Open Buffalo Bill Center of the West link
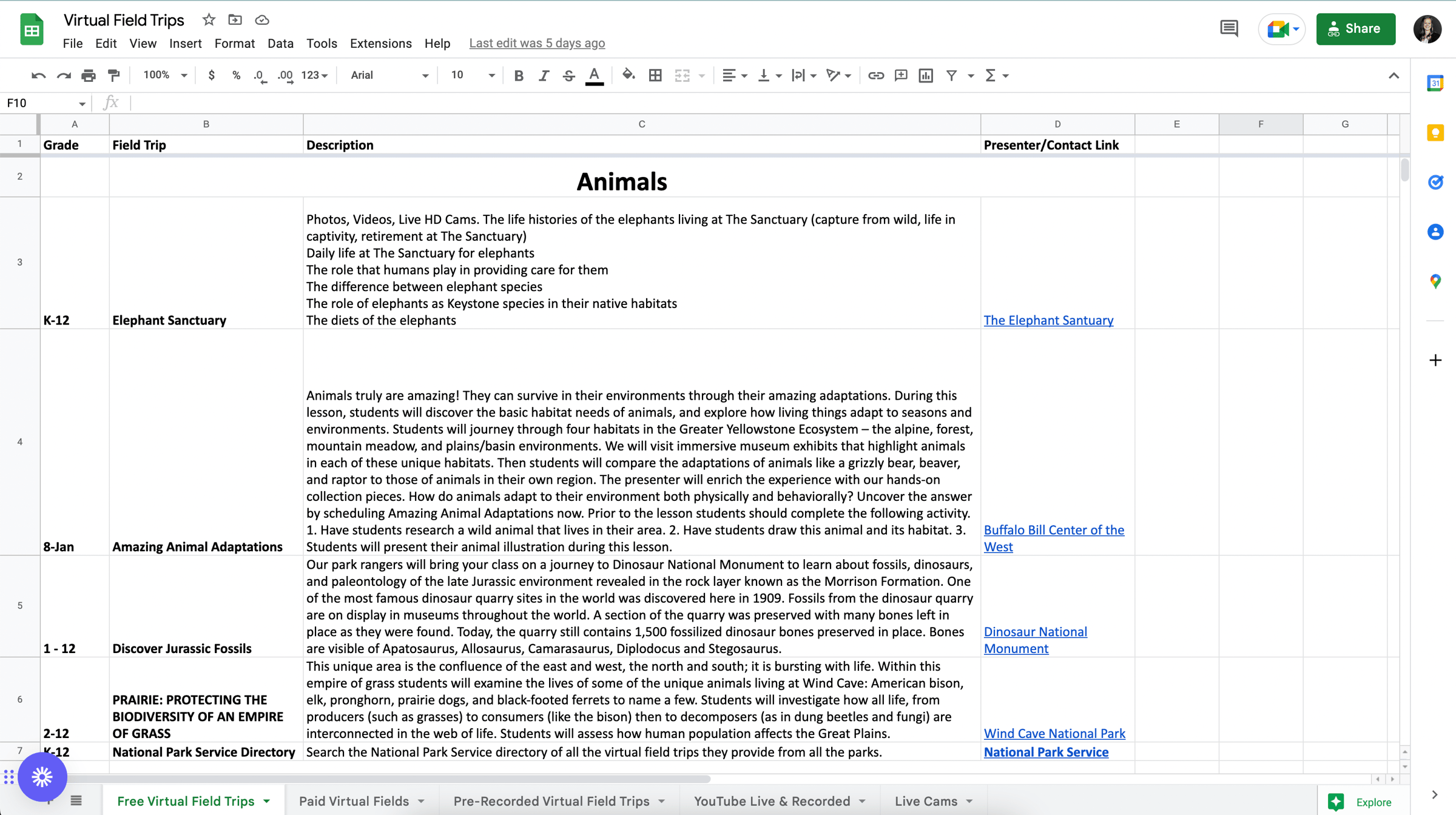Image resolution: width=1456 pixels, height=815 pixels. click(1054, 538)
